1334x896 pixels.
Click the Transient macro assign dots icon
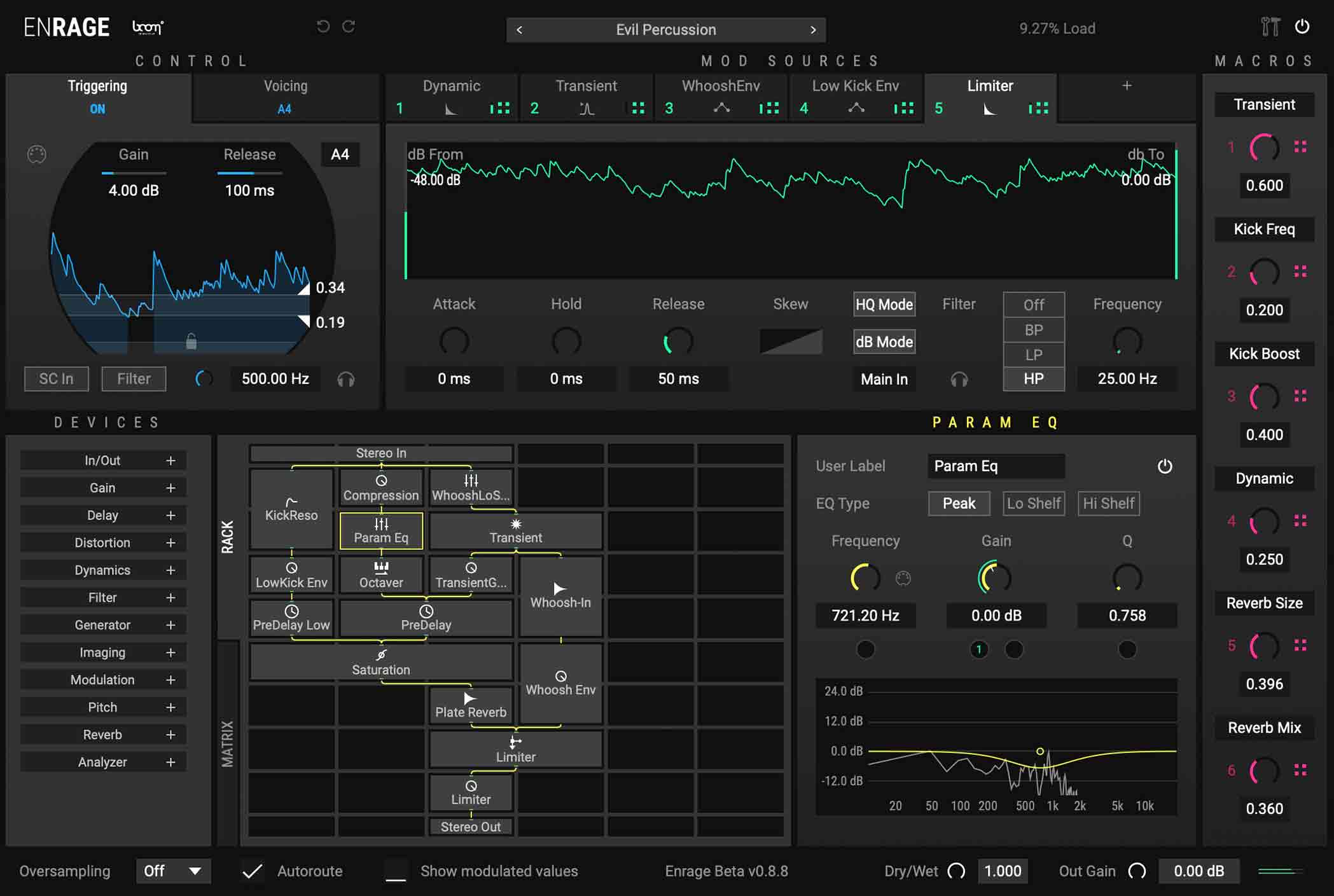coord(1300,147)
